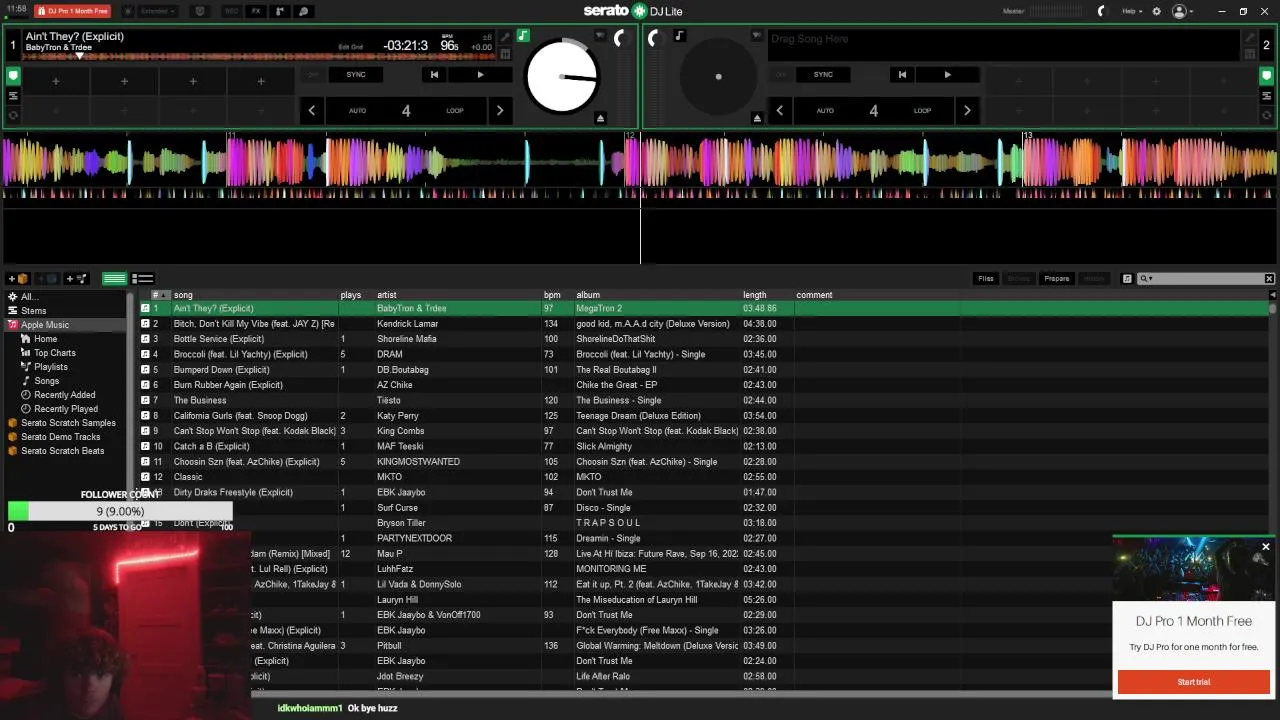Select loops list icon on deck 2
Viewport: 1280px width, 720px height.
[1267, 95]
